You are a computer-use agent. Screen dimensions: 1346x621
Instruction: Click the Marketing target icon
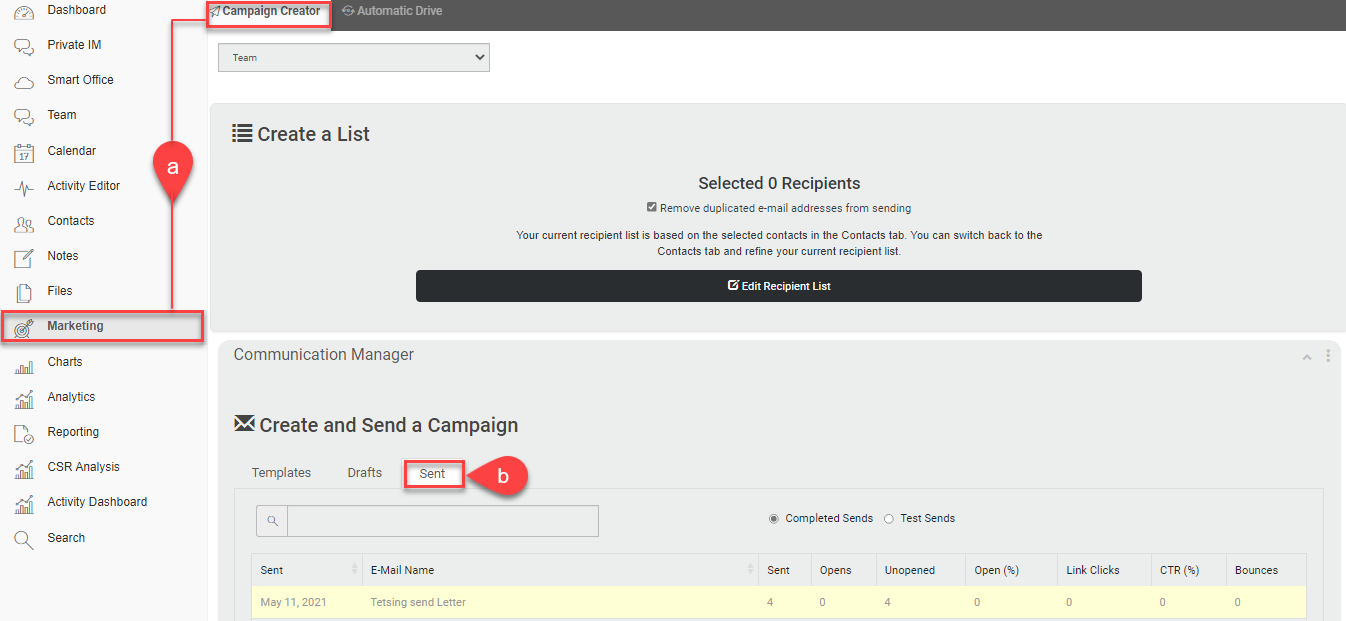(24, 327)
